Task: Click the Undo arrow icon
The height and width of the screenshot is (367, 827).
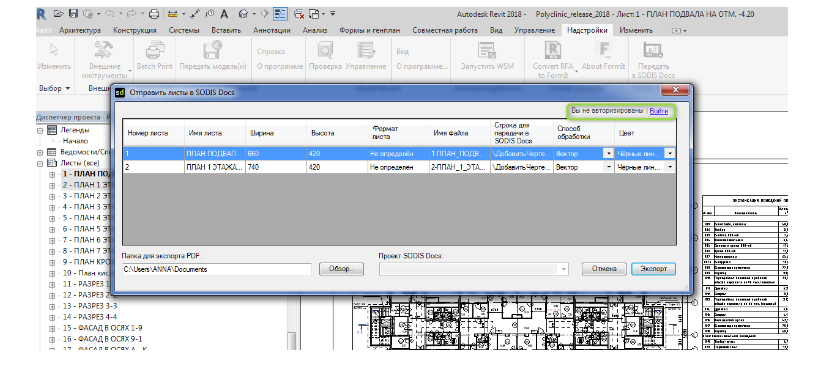Action: [110, 14]
